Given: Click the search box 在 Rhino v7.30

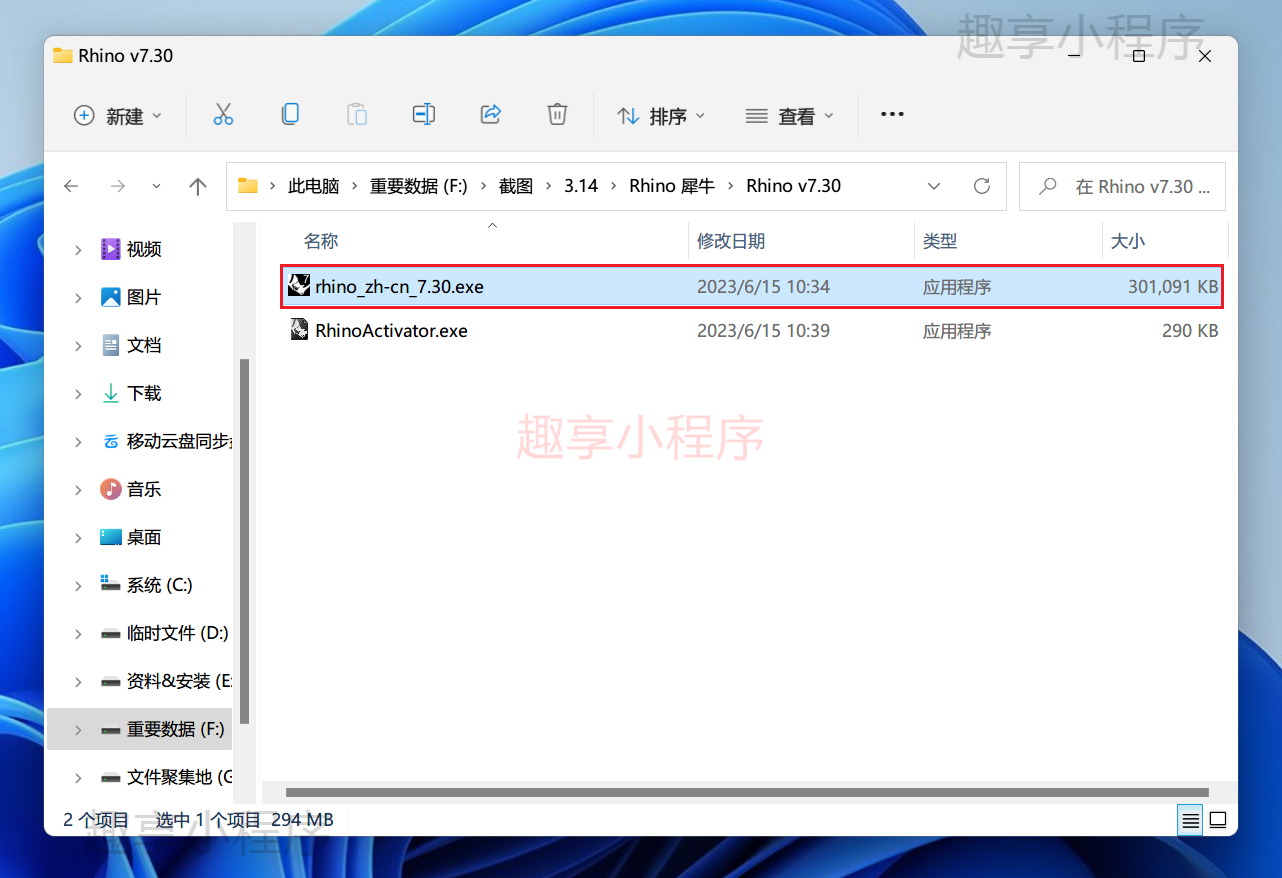Looking at the screenshot, I should click(1122, 186).
